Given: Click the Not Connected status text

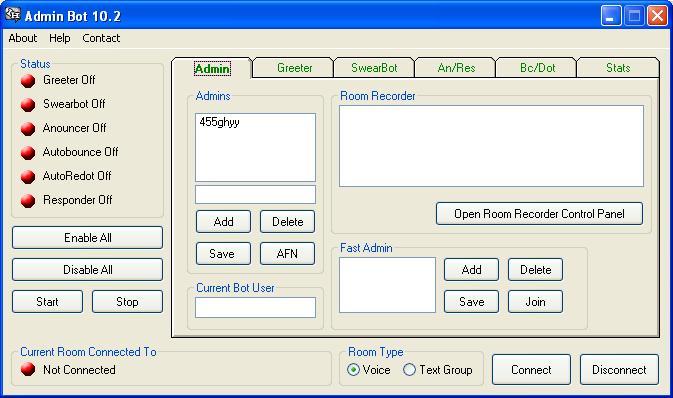Looking at the screenshot, I should [79, 370].
